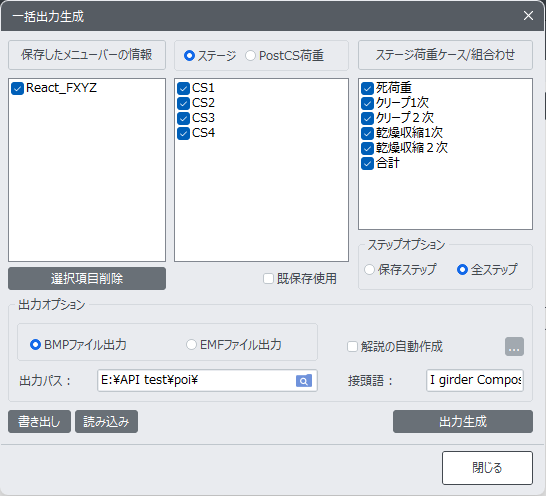546x496 pixels.
Task: Click the 接頭語 prefix text field
Action: tap(475, 380)
